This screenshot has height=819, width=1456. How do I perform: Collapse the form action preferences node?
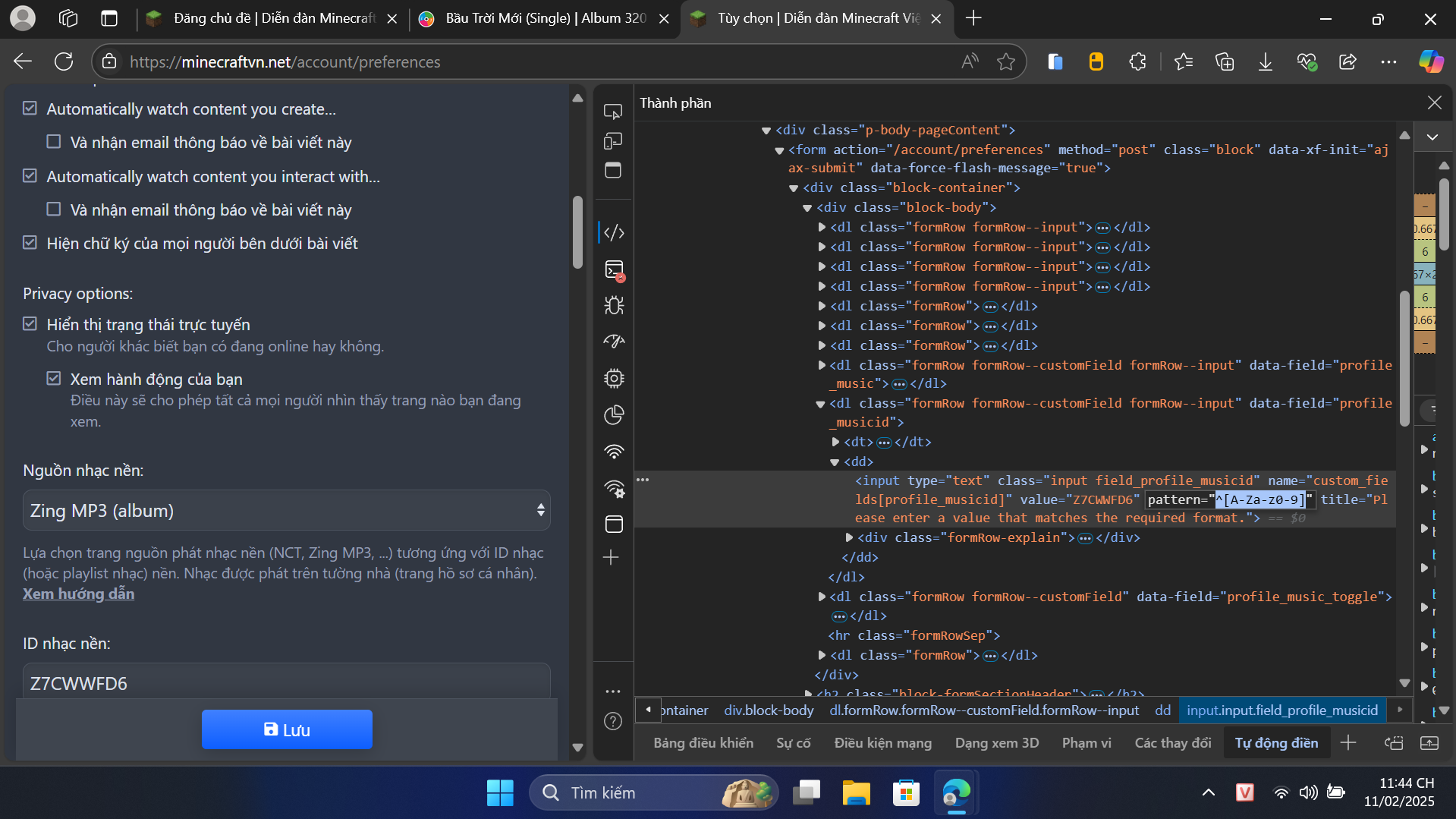click(779, 150)
